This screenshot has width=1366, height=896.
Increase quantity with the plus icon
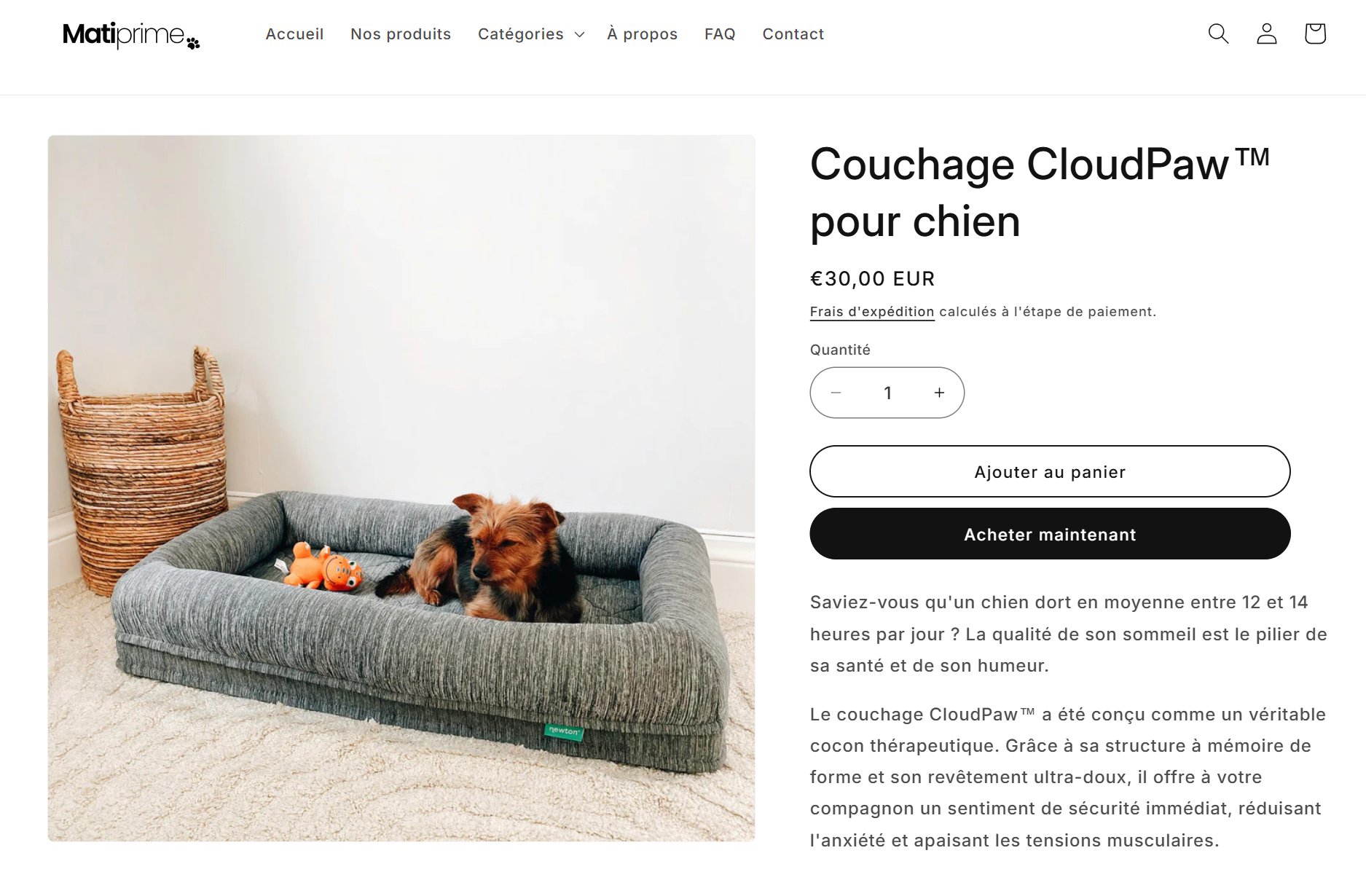point(940,393)
